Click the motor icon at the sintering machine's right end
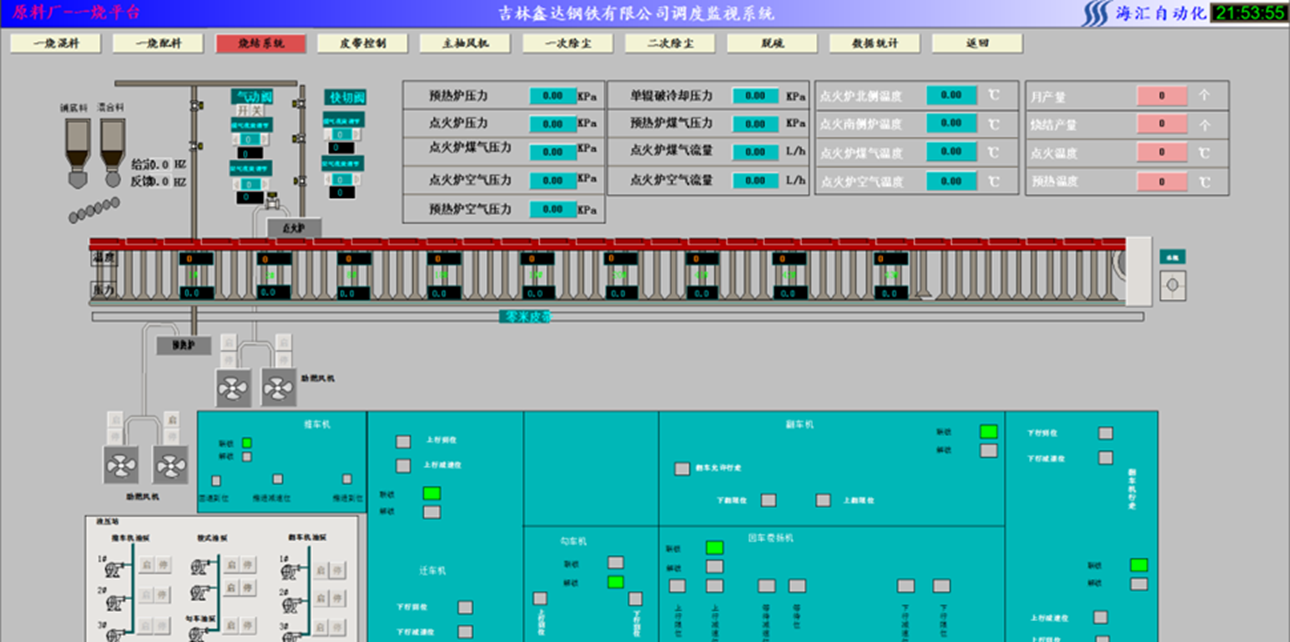This screenshot has width=1290, height=642. (x=1172, y=286)
